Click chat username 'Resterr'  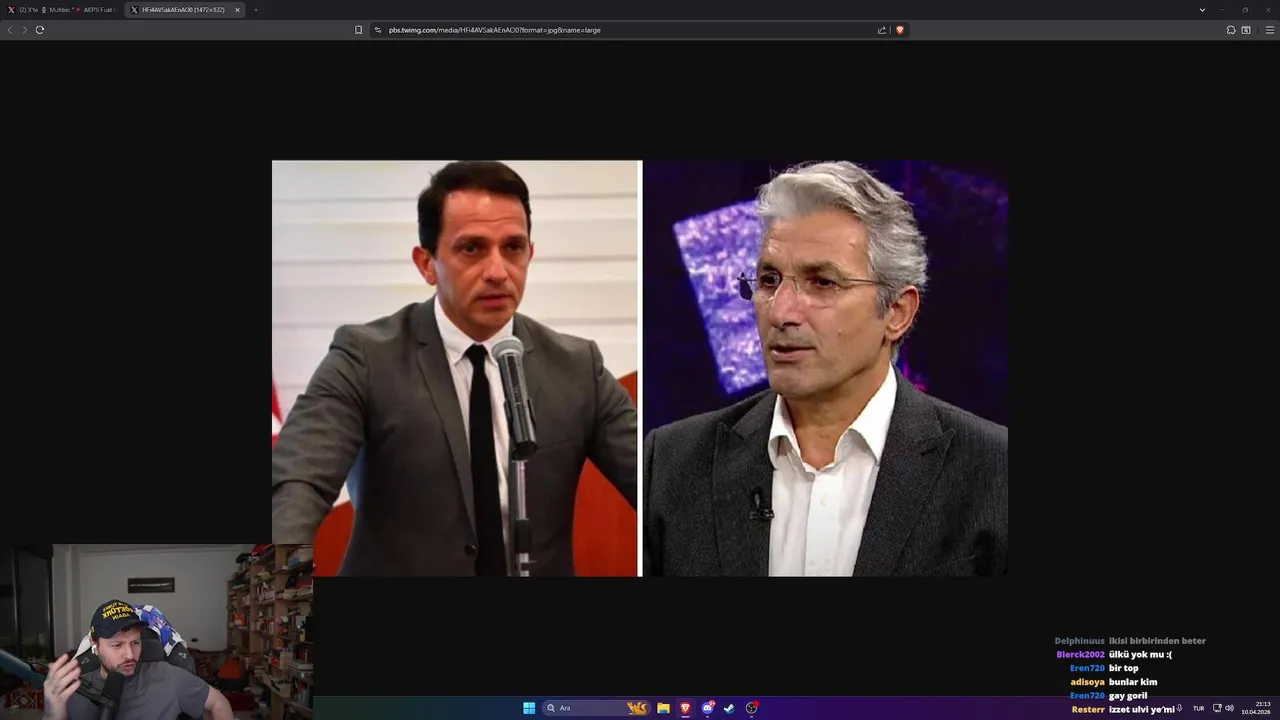coord(1088,710)
